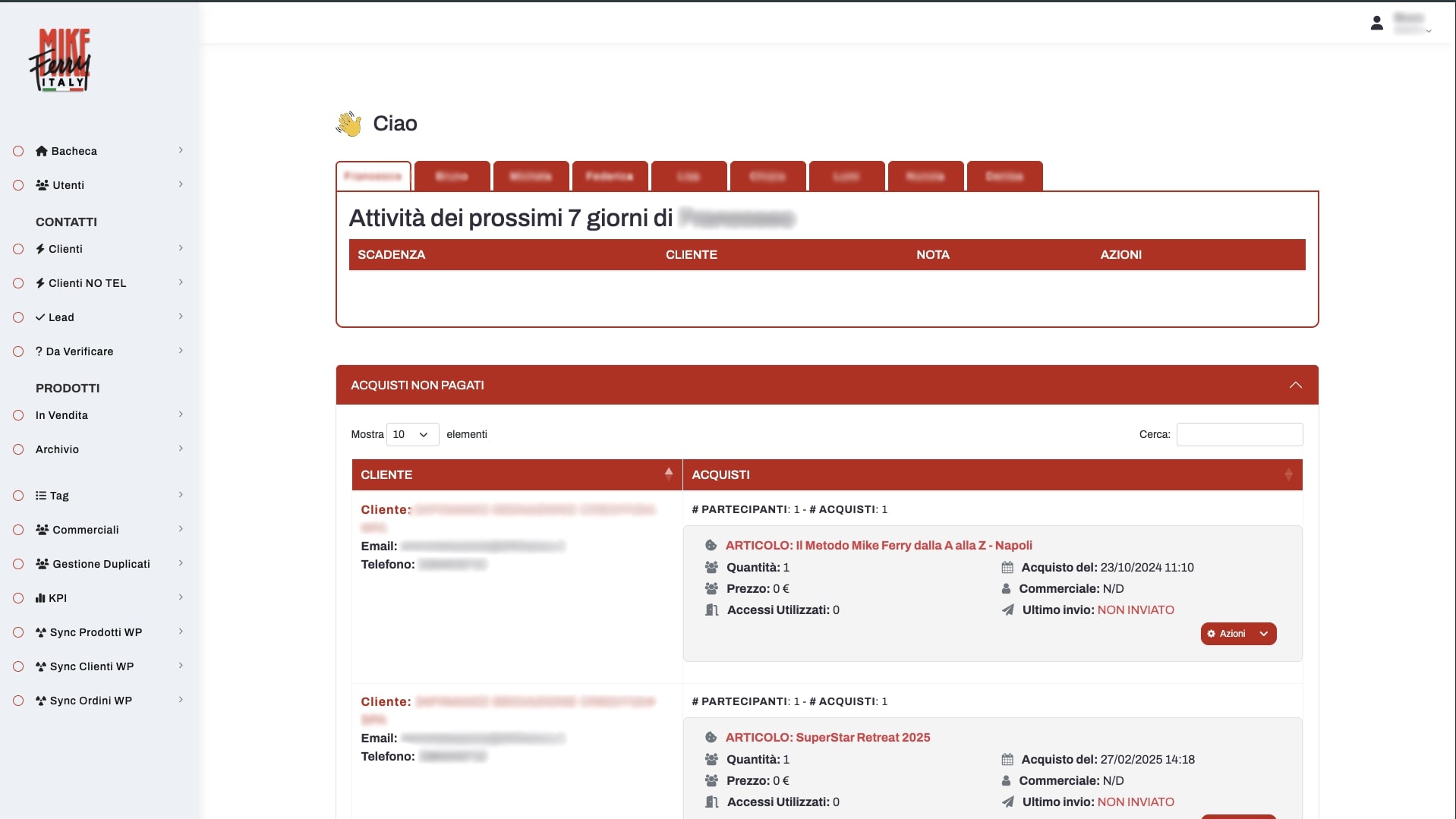Select the Sync Prodotti WP sync icon
Image resolution: width=1456 pixels, height=819 pixels.
pos(41,632)
